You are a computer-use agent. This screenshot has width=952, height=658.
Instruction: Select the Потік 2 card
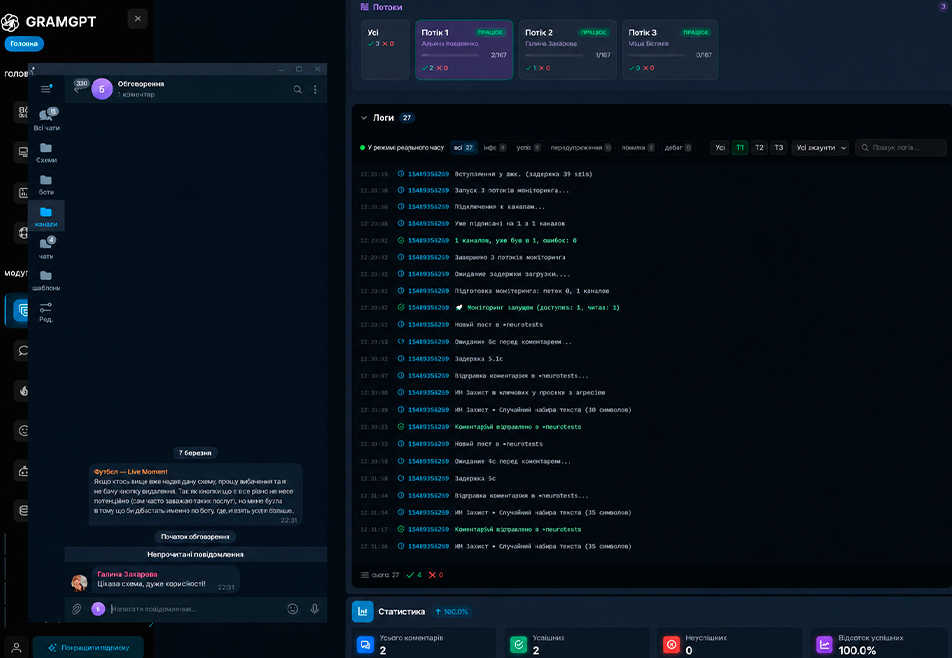pyautogui.click(x=568, y=50)
